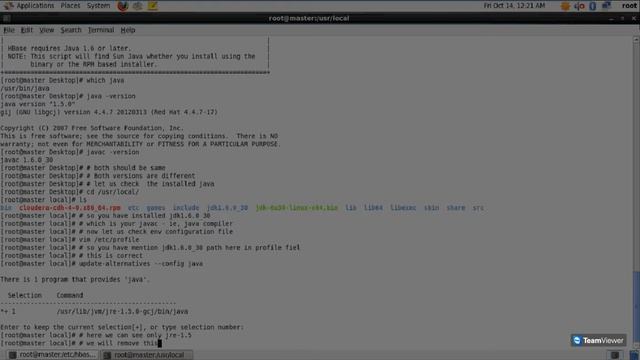Click the 'cd /usr/local/' command line
This screenshot has width=640, height=360.
(70, 192)
